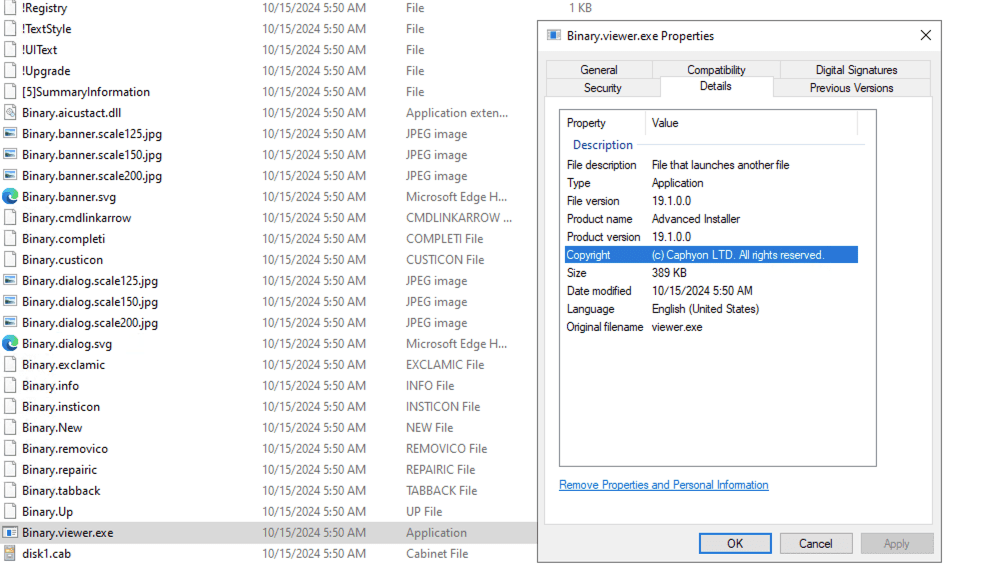Click the Binary.info file icon
Viewport: 1008px width, 565px height.
click(10, 386)
